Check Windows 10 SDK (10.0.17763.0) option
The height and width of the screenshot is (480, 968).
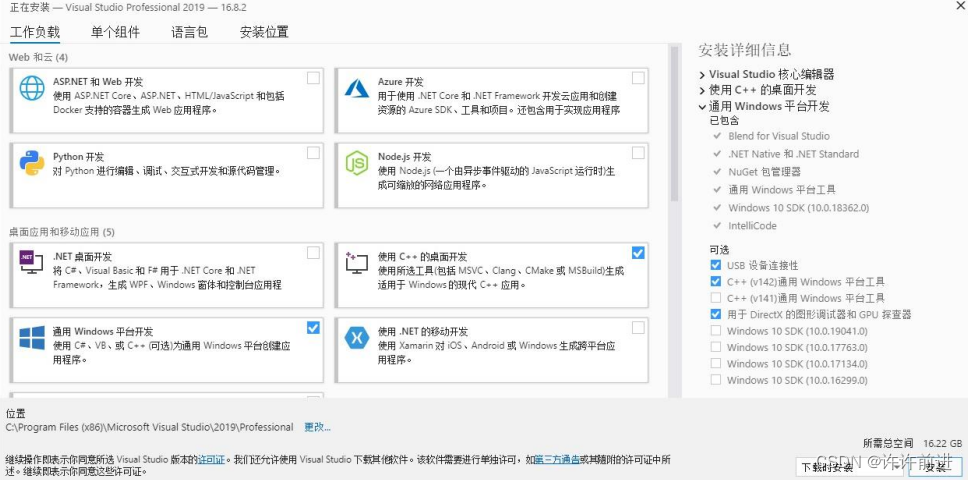click(716, 347)
